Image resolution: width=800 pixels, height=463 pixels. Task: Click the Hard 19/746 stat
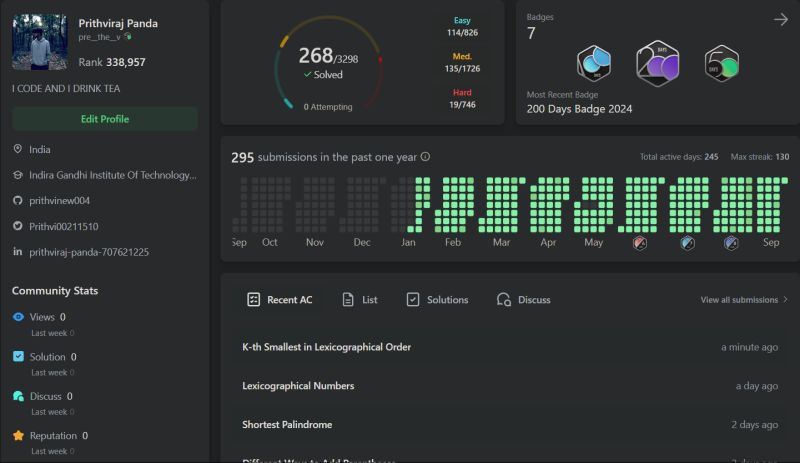(x=462, y=99)
